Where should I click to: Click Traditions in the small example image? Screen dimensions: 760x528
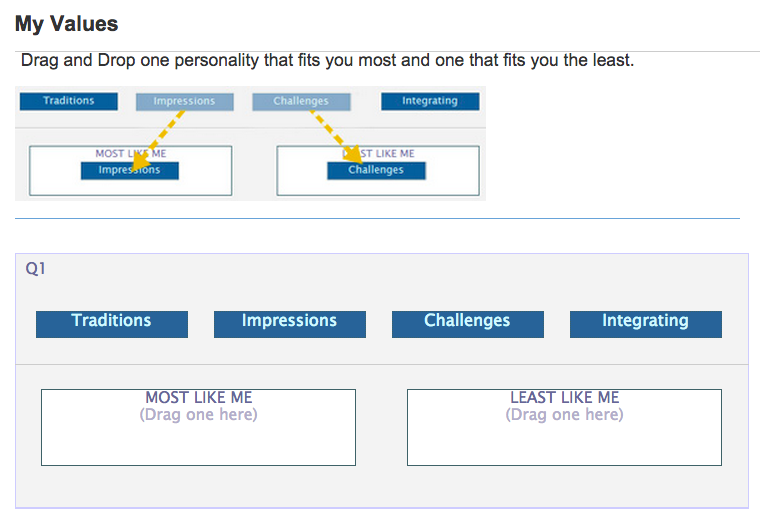(69, 101)
